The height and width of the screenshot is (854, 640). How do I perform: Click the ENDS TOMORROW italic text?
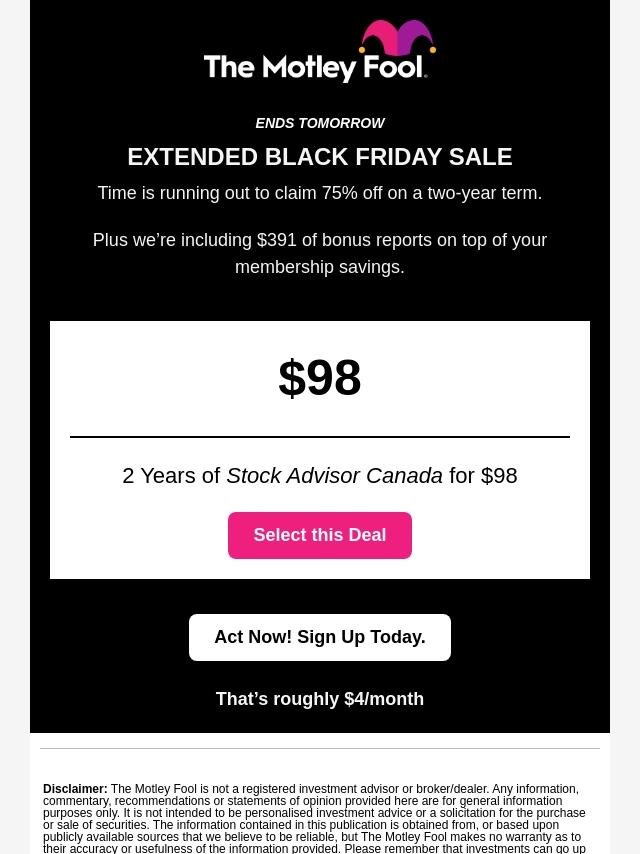(x=320, y=123)
